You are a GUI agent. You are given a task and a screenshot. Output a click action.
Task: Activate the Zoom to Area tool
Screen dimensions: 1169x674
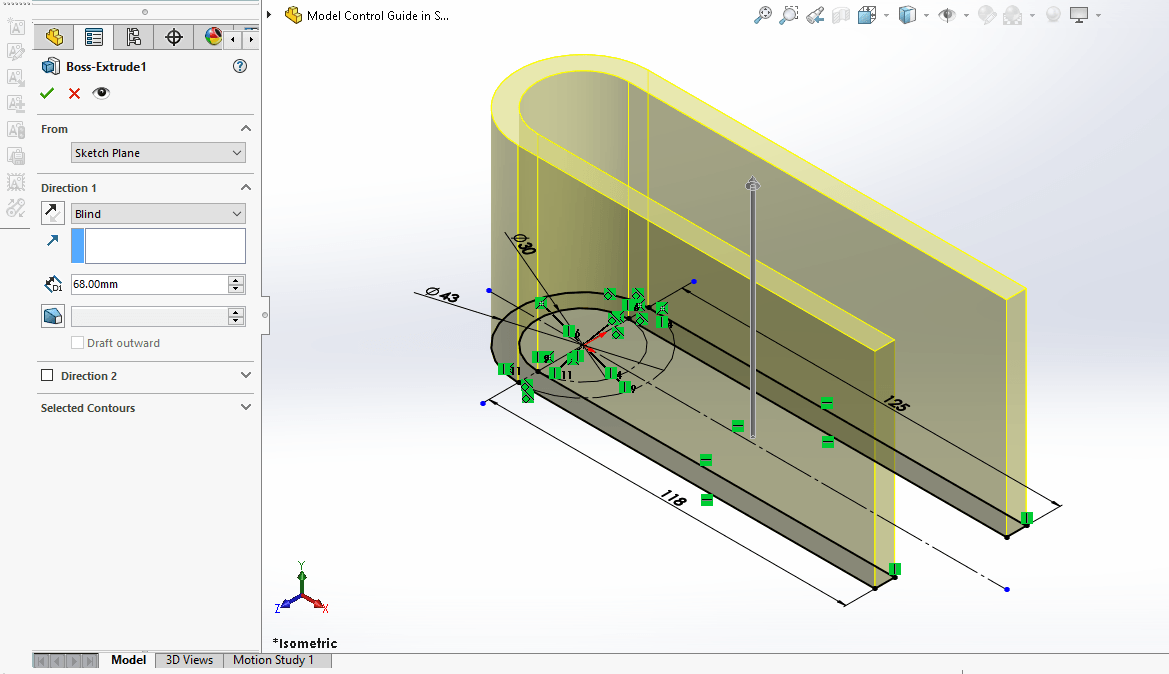click(788, 14)
